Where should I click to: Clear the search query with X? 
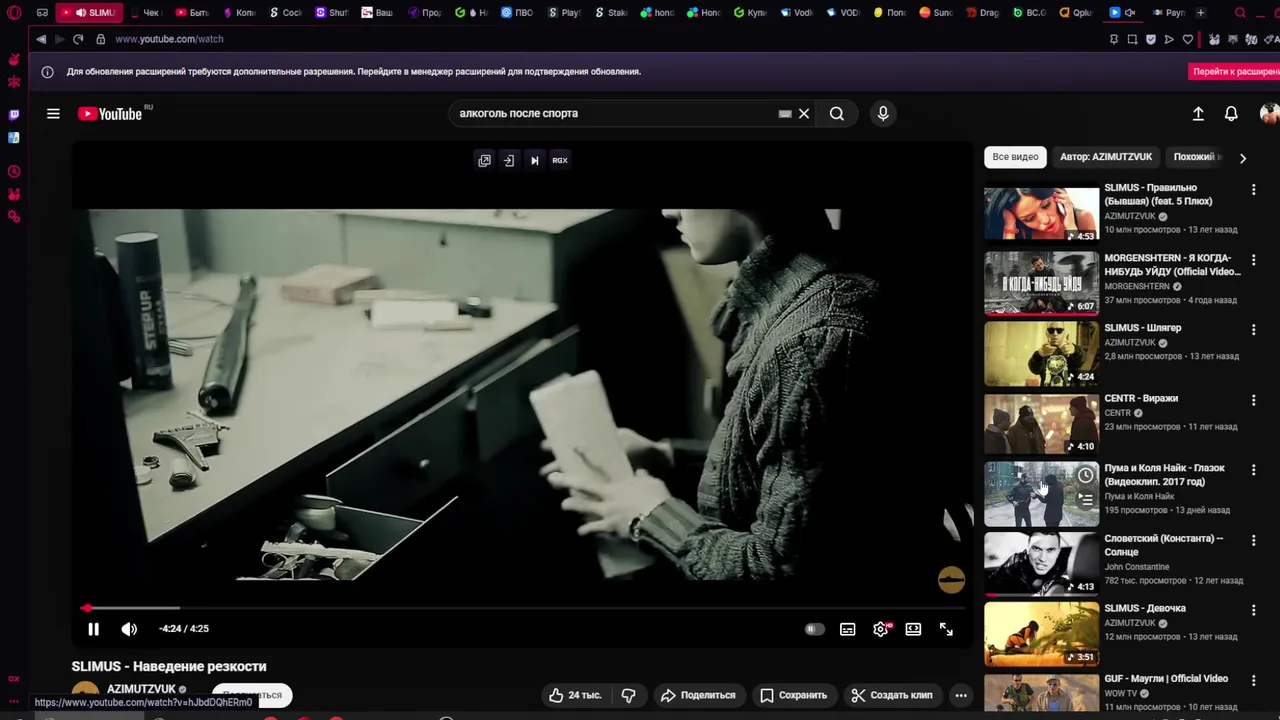[804, 114]
